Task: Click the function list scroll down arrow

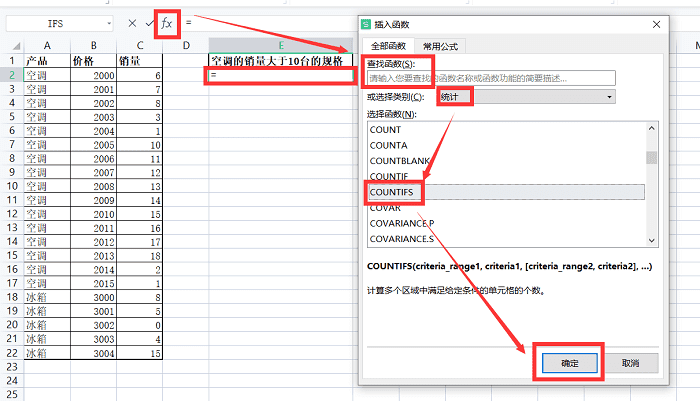Action: [651, 241]
